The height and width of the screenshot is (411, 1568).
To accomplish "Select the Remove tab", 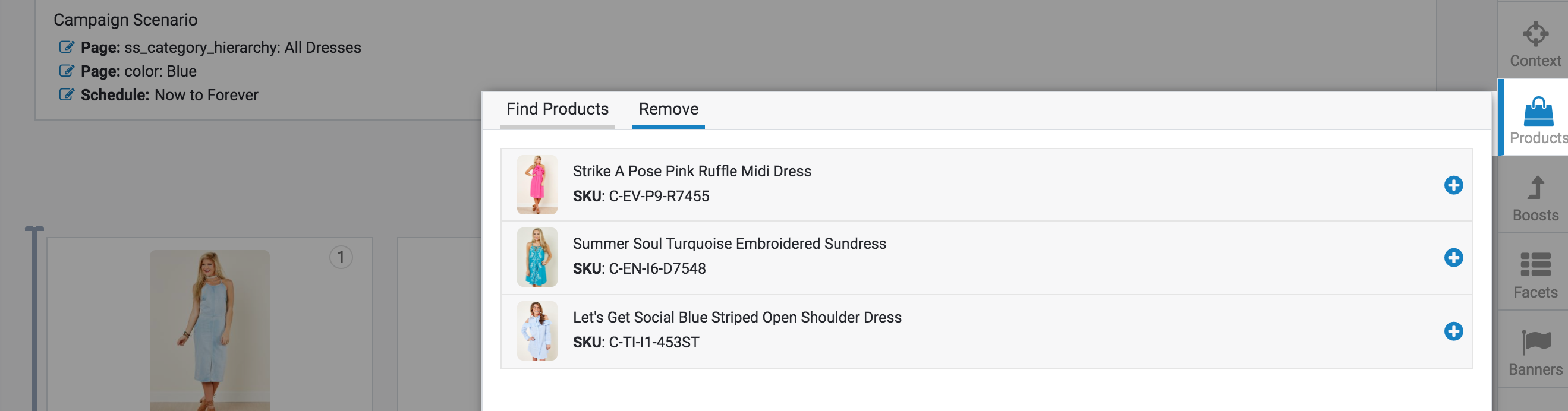I will pyautogui.click(x=667, y=109).
